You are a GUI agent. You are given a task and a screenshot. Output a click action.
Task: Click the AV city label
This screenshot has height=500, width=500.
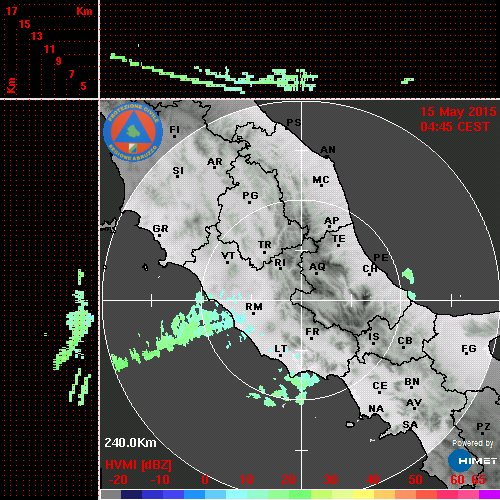click(x=414, y=403)
